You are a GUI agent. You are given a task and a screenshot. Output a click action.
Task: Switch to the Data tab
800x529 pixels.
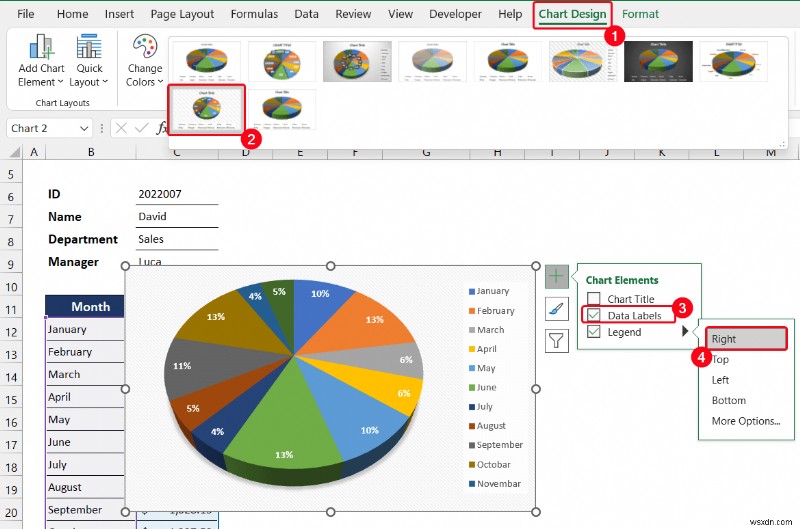(306, 14)
